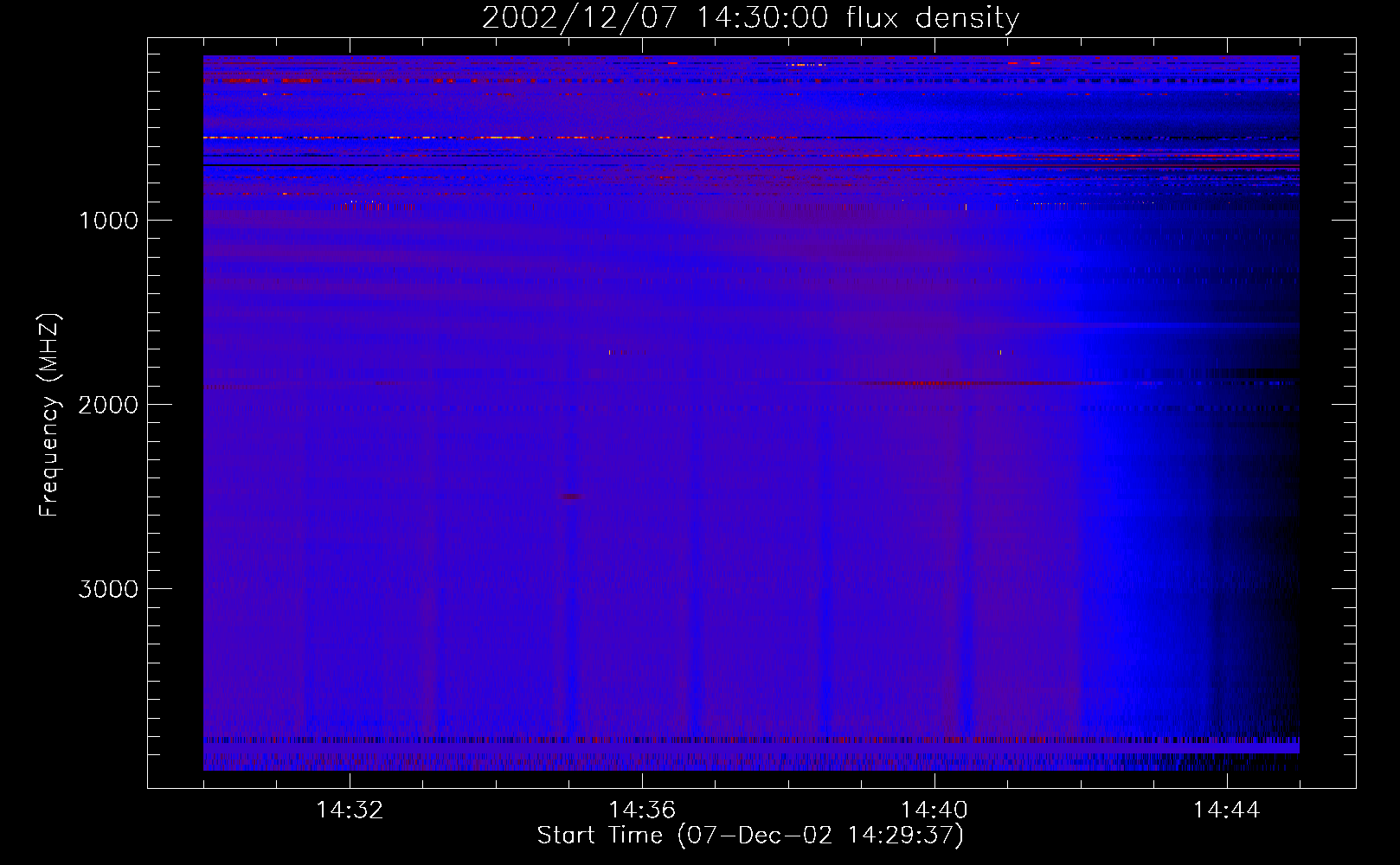Click the "14:32" time tick label
Screen dimensions: 1400x865
[350, 811]
